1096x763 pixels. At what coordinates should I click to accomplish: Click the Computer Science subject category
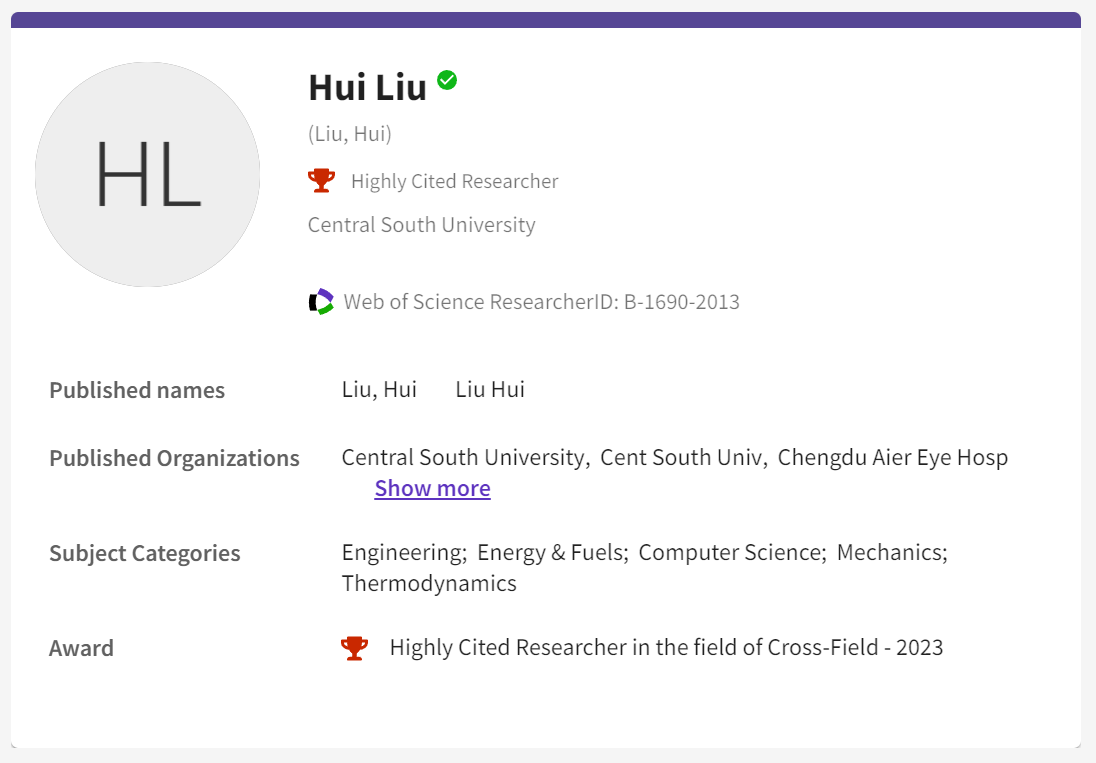coord(730,553)
